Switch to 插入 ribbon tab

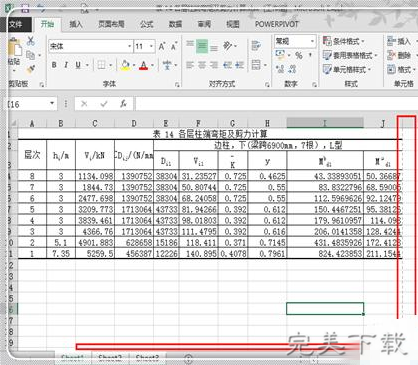click(76, 24)
